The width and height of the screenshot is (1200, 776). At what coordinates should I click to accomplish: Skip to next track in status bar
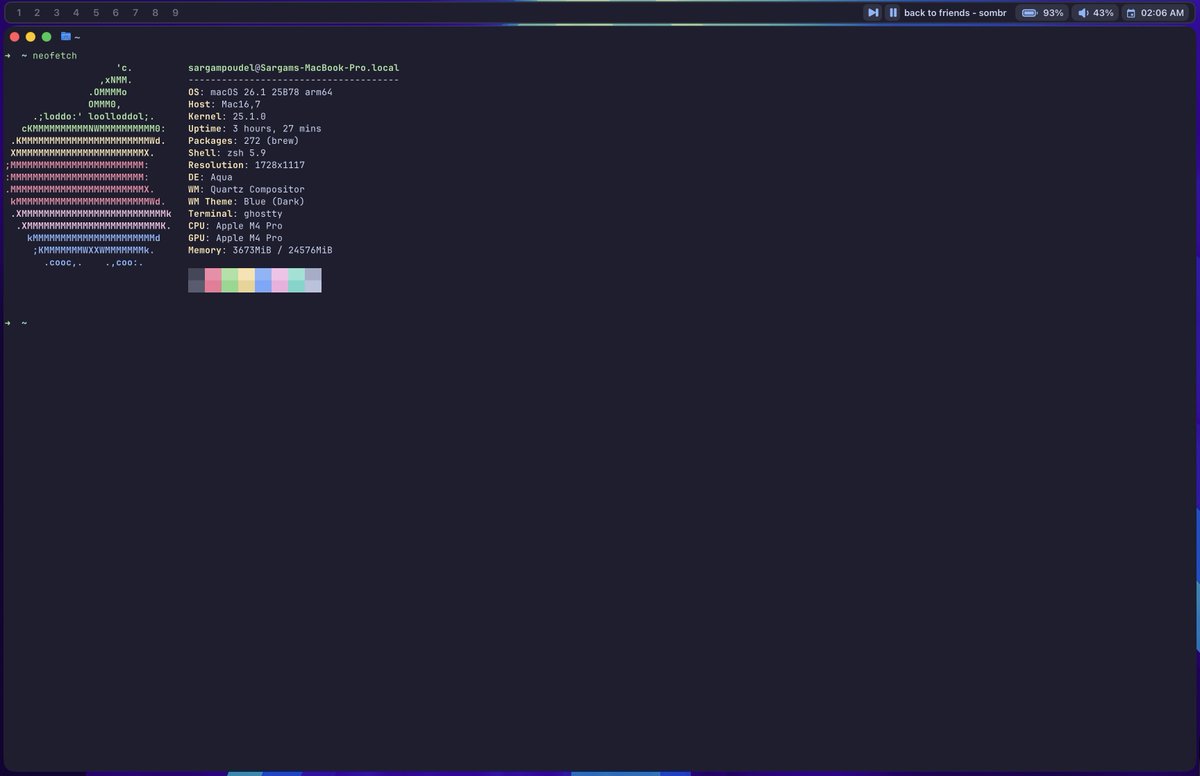[873, 13]
